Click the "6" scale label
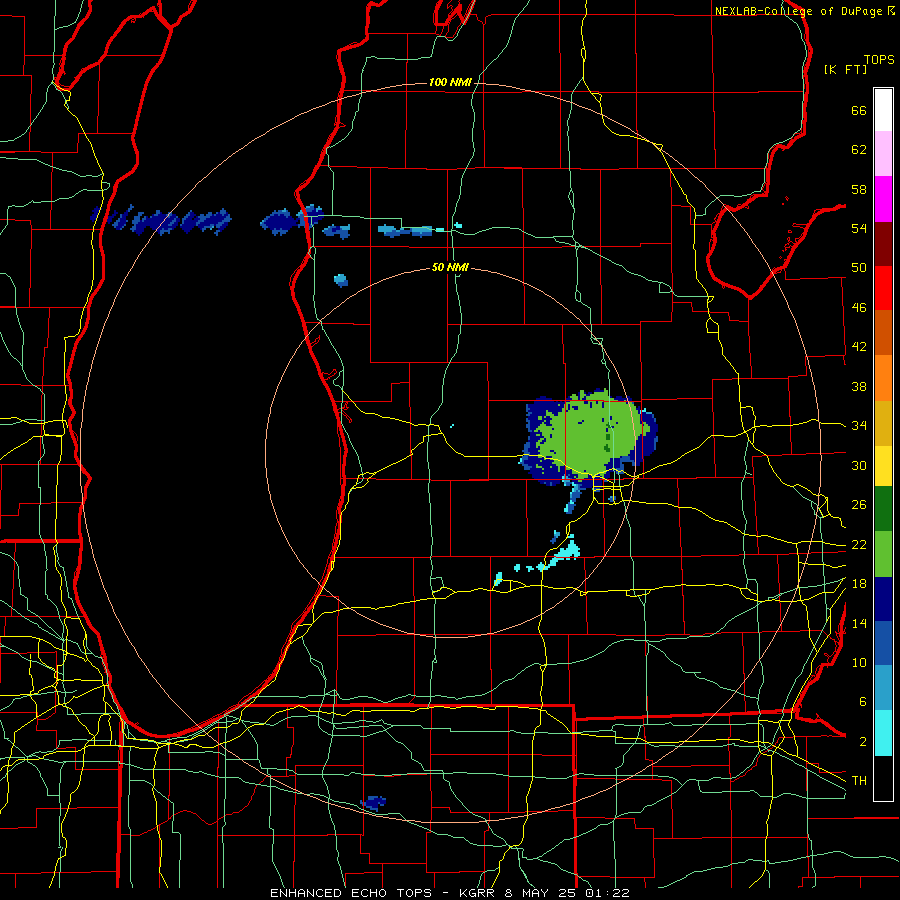The width and height of the screenshot is (900, 900). click(862, 702)
